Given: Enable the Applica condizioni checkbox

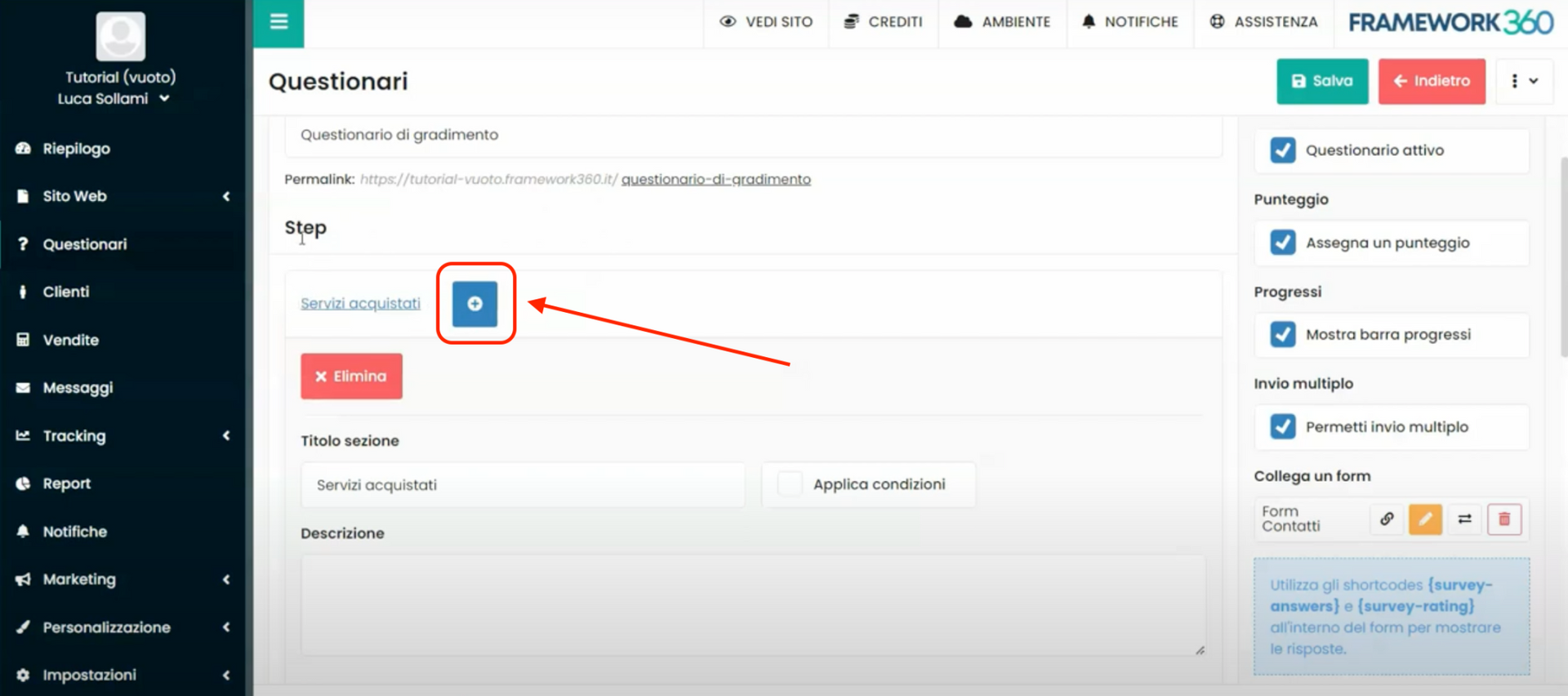Looking at the screenshot, I should pos(790,484).
